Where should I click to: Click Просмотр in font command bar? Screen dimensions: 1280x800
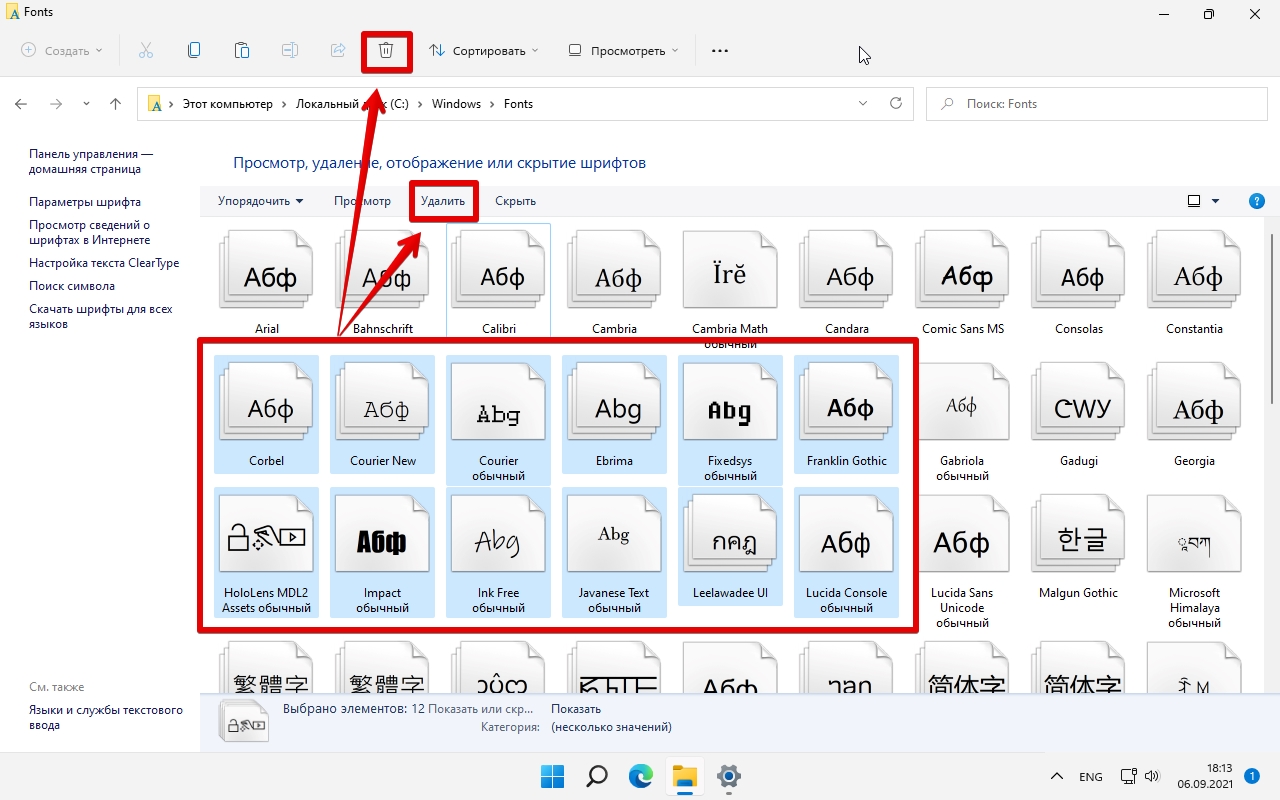pyautogui.click(x=362, y=201)
